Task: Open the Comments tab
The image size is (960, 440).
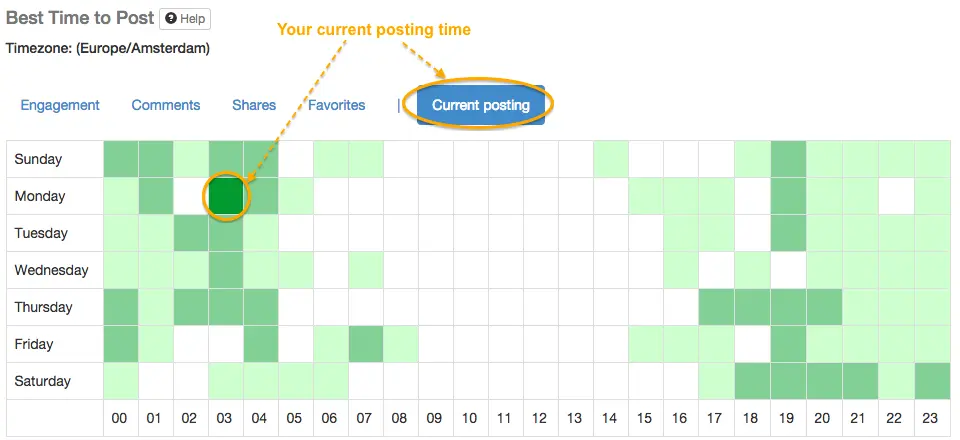Action: click(x=166, y=105)
